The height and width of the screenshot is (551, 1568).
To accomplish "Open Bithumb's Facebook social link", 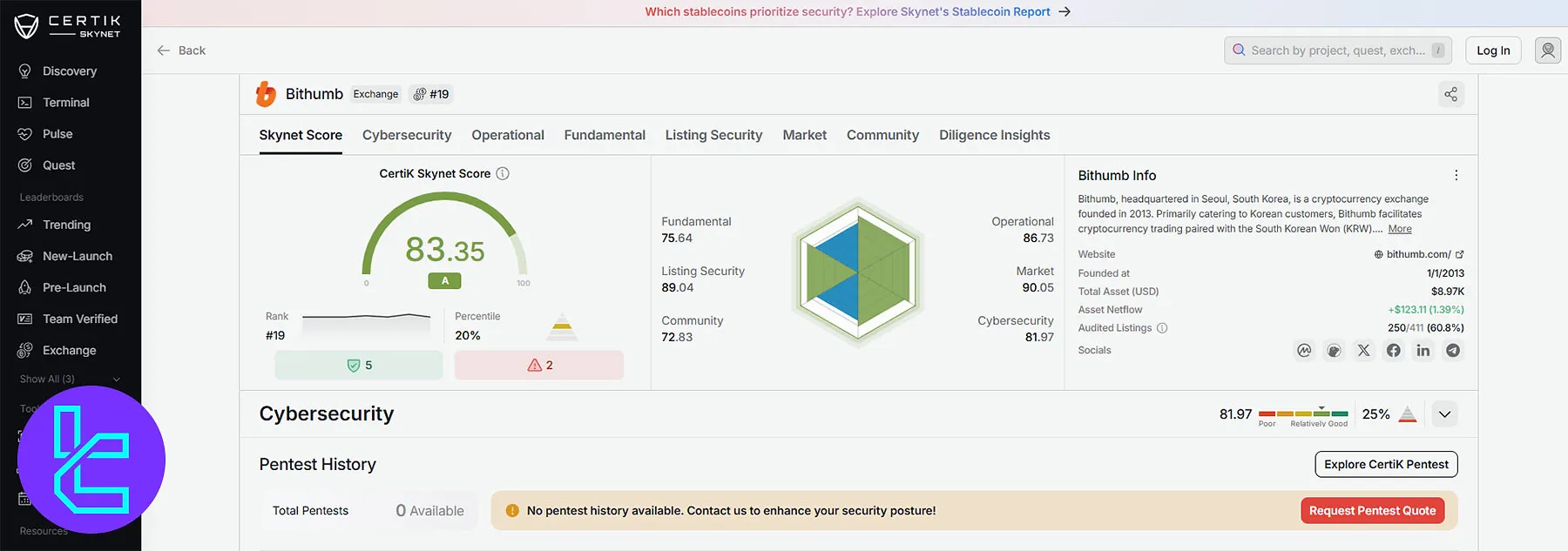I will [x=1394, y=351].
